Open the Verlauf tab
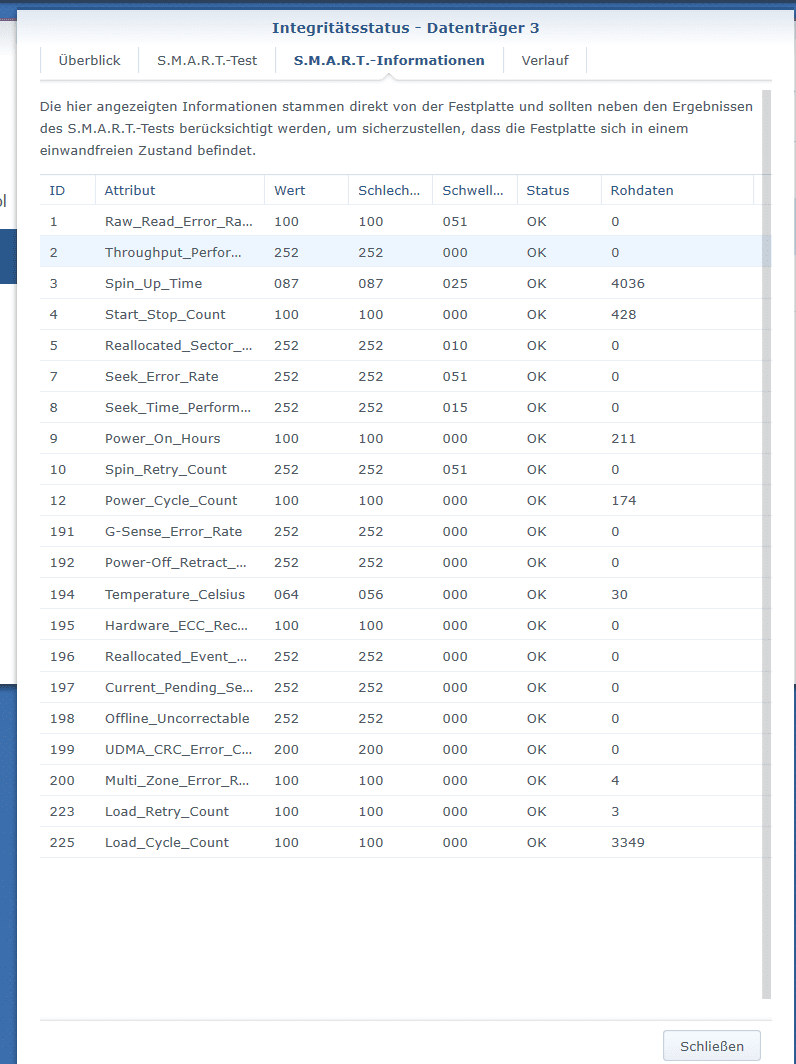The width and height of the screenshot is (796, 1064). [545, 60]
